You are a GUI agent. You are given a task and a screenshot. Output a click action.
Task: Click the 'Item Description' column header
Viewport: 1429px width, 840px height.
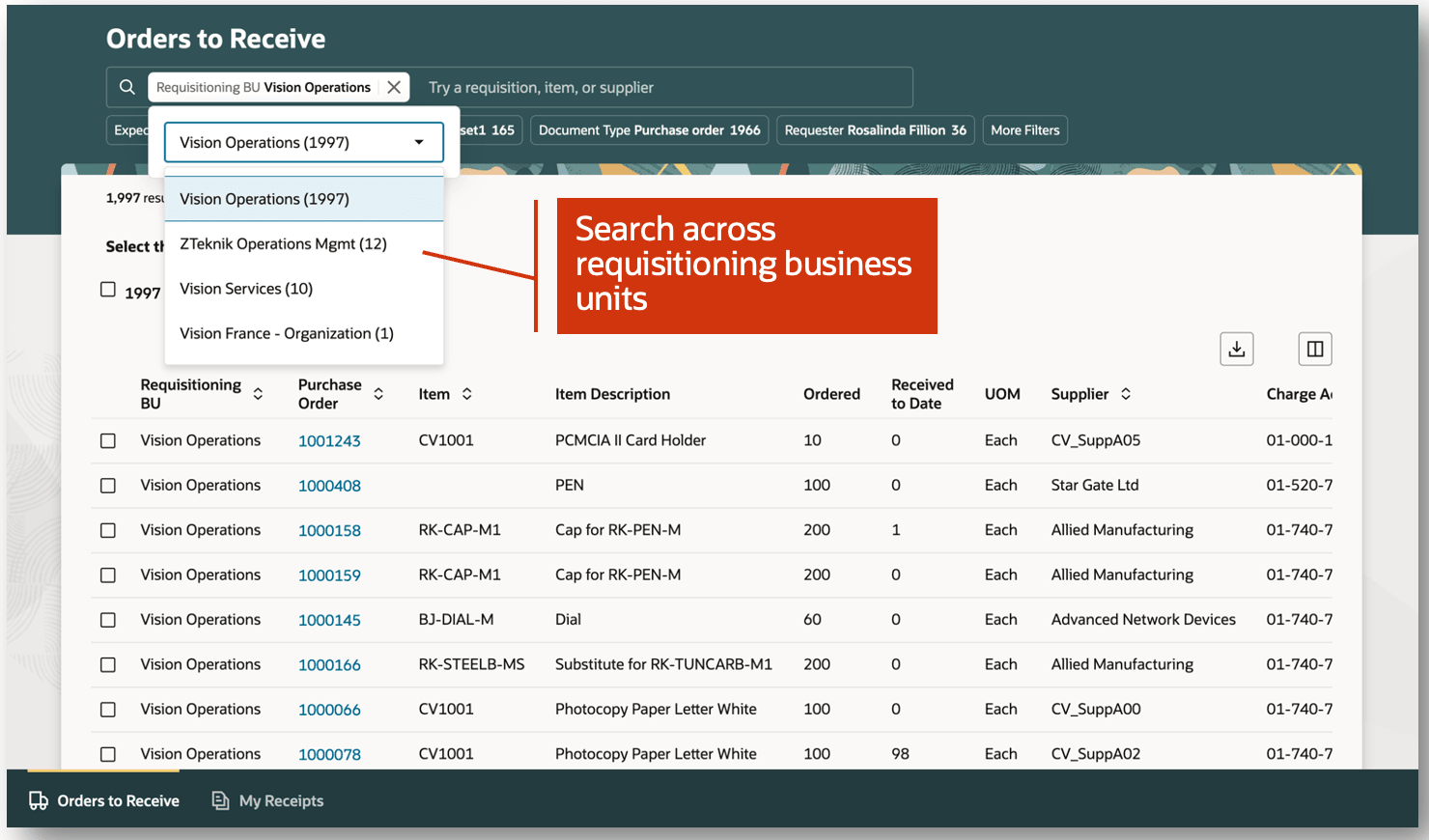pos(612,394)
